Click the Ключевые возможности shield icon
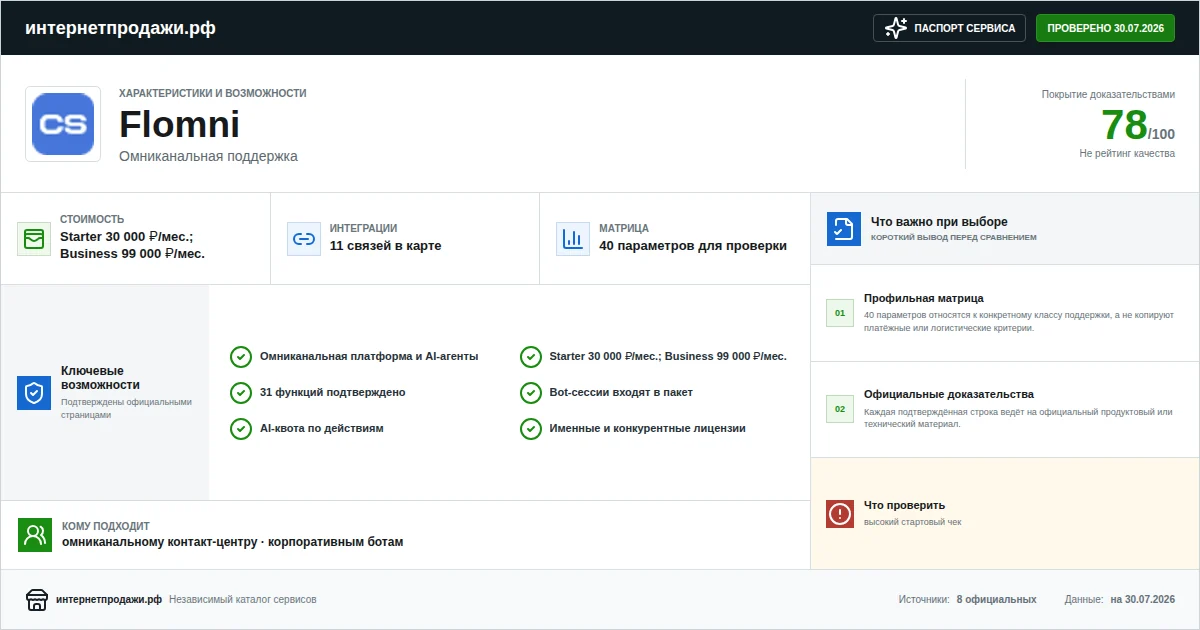This screenshot has height=630, width=1200. click(34, 393)
